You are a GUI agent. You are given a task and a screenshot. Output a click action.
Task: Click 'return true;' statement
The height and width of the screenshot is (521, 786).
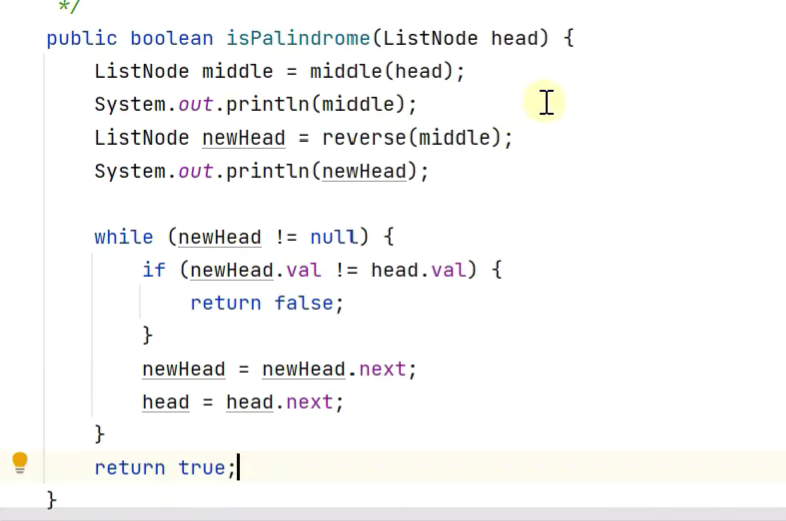point(165,467)
